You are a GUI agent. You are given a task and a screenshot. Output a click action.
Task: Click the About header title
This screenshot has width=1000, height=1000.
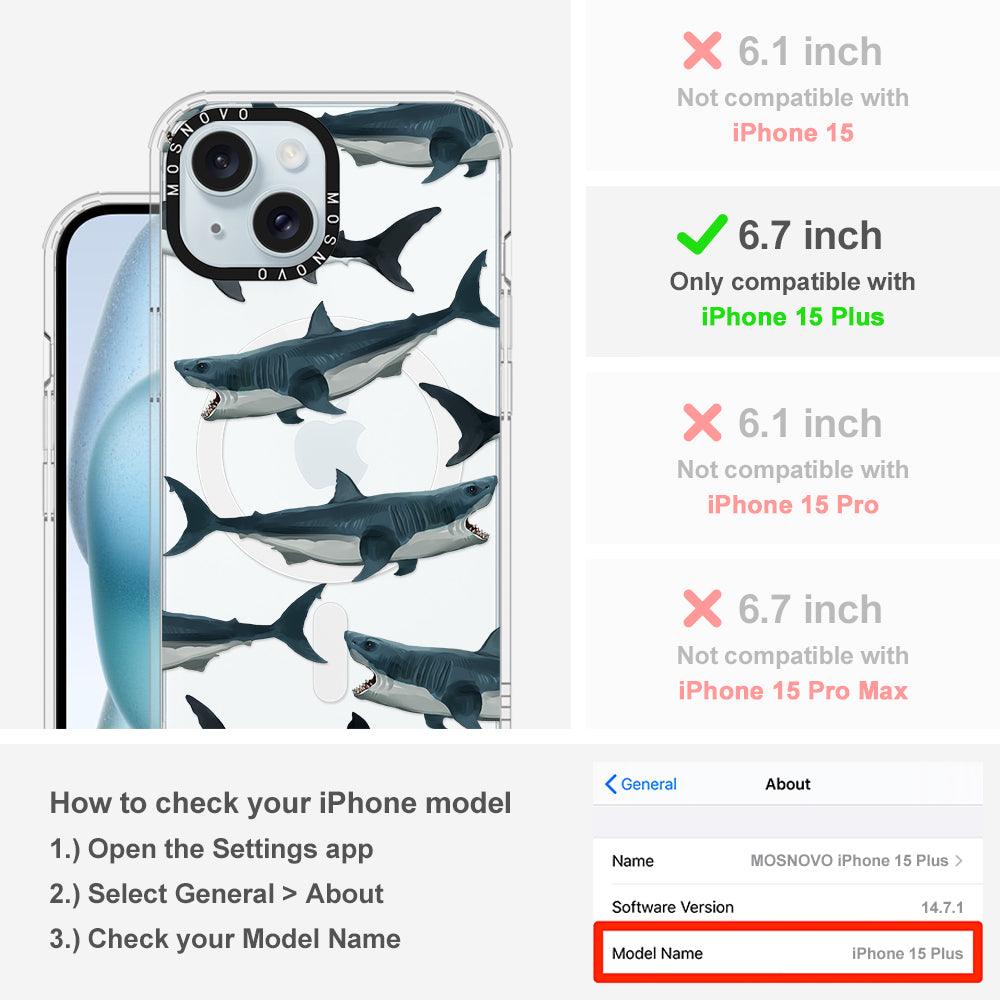[x=788, y=784]
